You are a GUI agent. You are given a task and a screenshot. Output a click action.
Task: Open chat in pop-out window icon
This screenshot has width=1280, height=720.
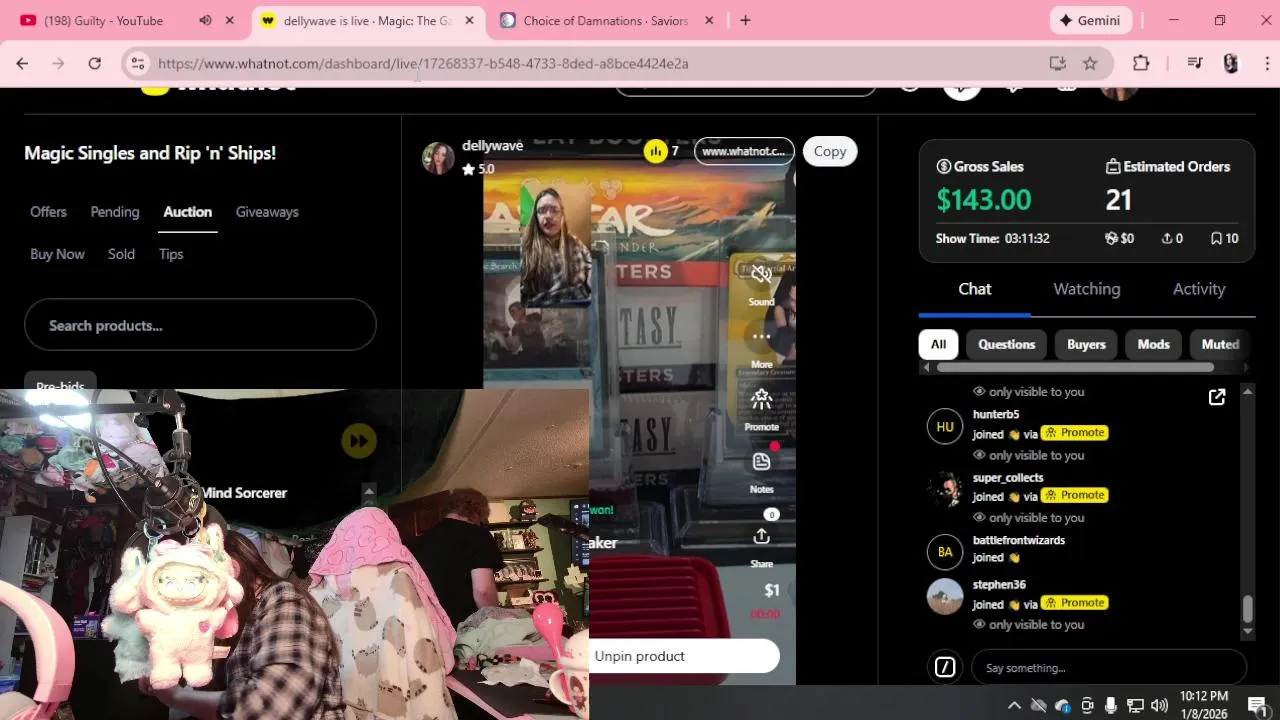(1217, 398)
